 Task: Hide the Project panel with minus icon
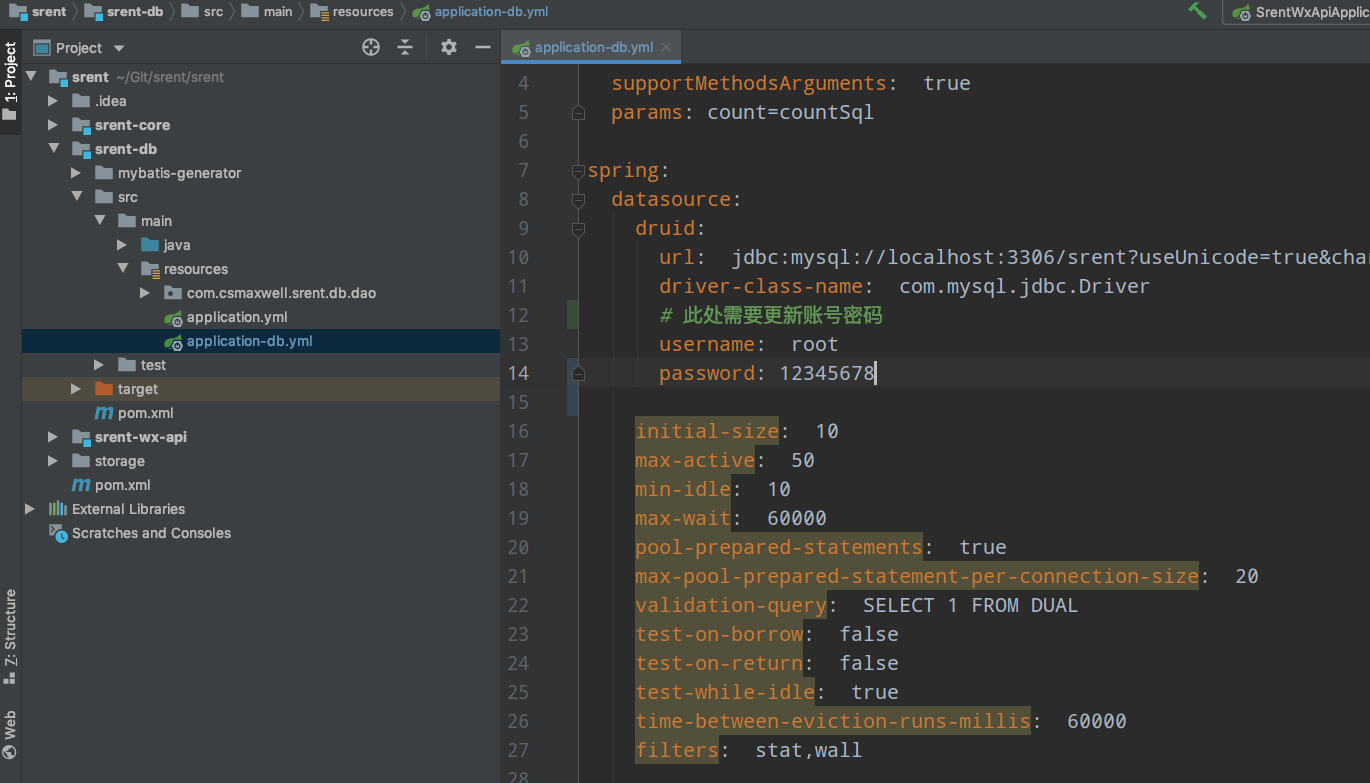click(482, 47)
